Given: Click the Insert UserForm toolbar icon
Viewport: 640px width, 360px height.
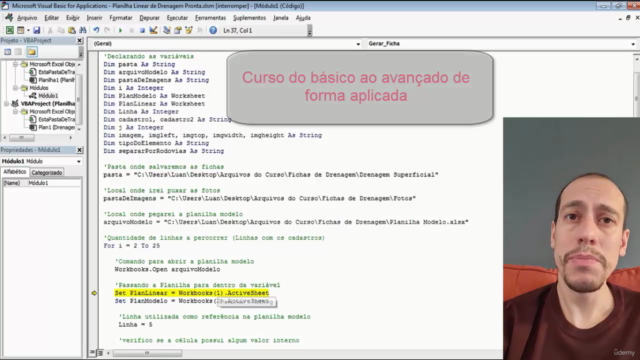Looking at the screenshot, I should pyautogui.click(x=20, y=30).
